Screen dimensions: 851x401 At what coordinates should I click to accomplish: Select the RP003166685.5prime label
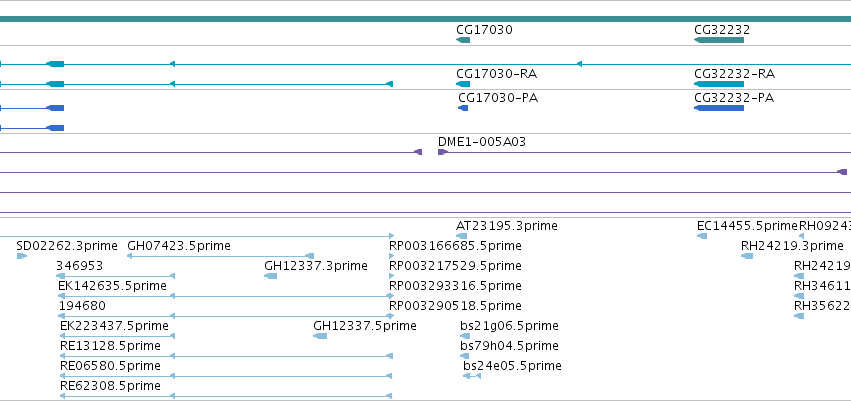tap(455, 246)
